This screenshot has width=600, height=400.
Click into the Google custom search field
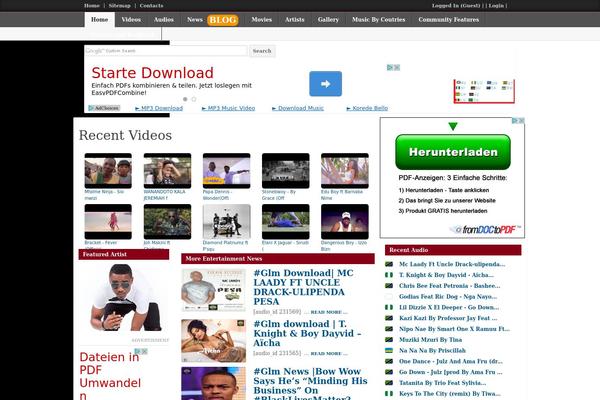pos(166,51)
